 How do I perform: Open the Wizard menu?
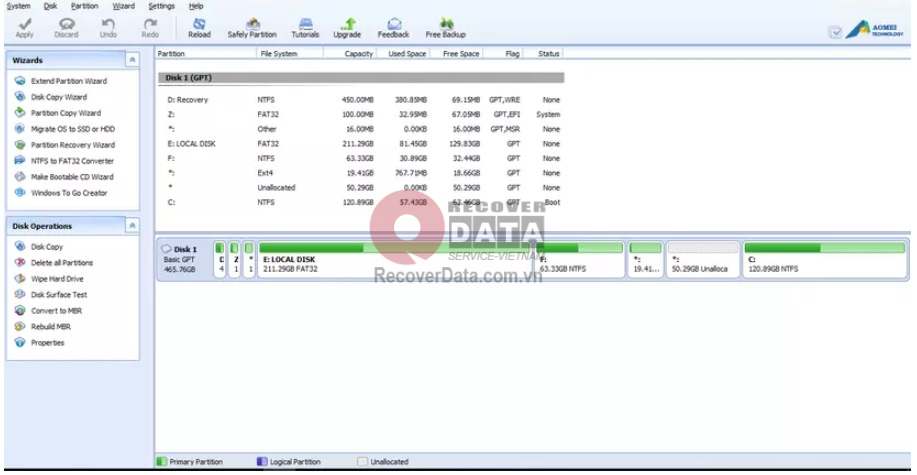pos(123,6)
